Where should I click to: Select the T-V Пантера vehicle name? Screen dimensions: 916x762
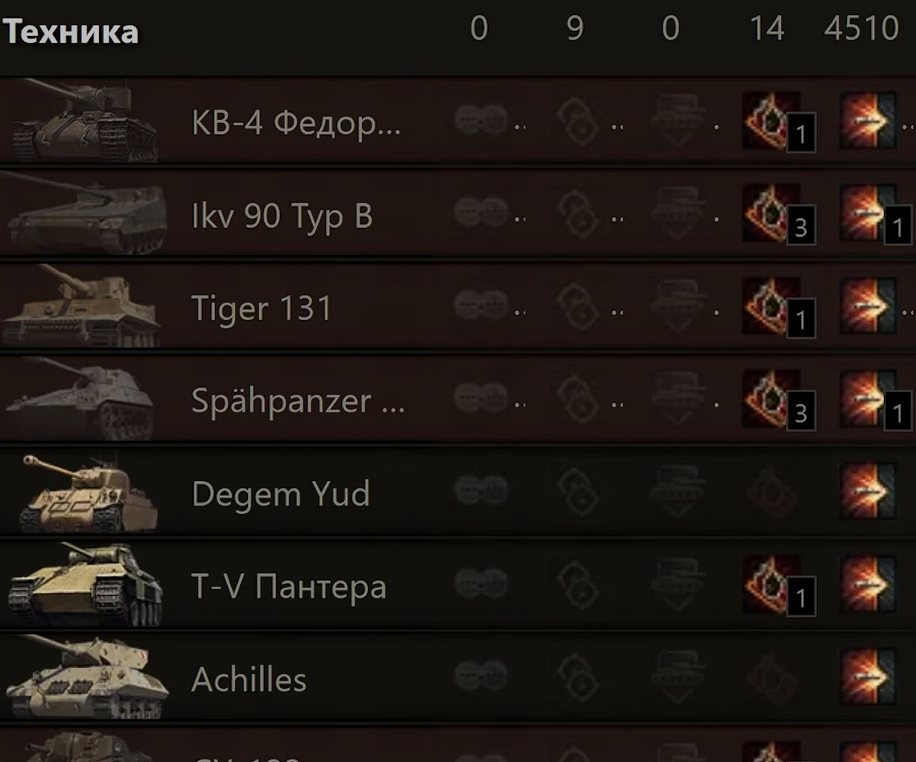tap(289, 586)
